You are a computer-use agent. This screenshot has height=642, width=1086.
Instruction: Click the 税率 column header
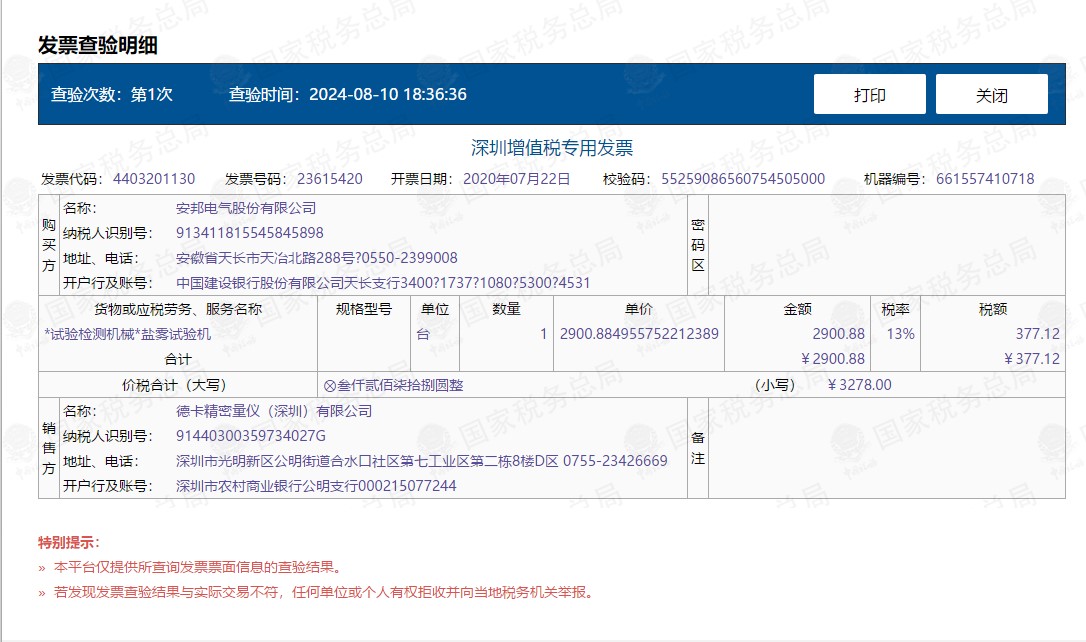(x=895, y=309)
